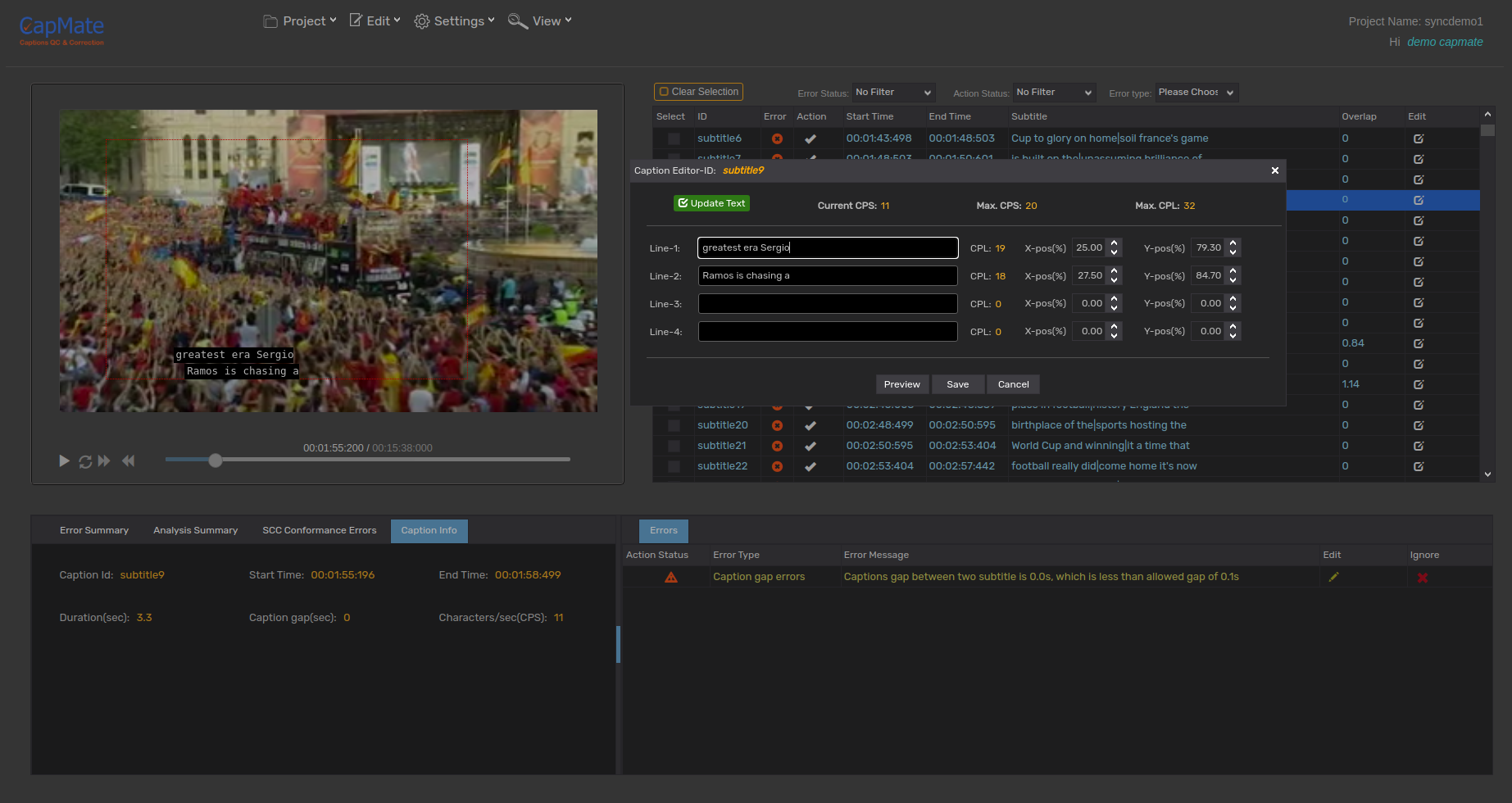Viewport: 1512px width, 803px height.
Task: Play the video in the player
Action: pos(64,461)
